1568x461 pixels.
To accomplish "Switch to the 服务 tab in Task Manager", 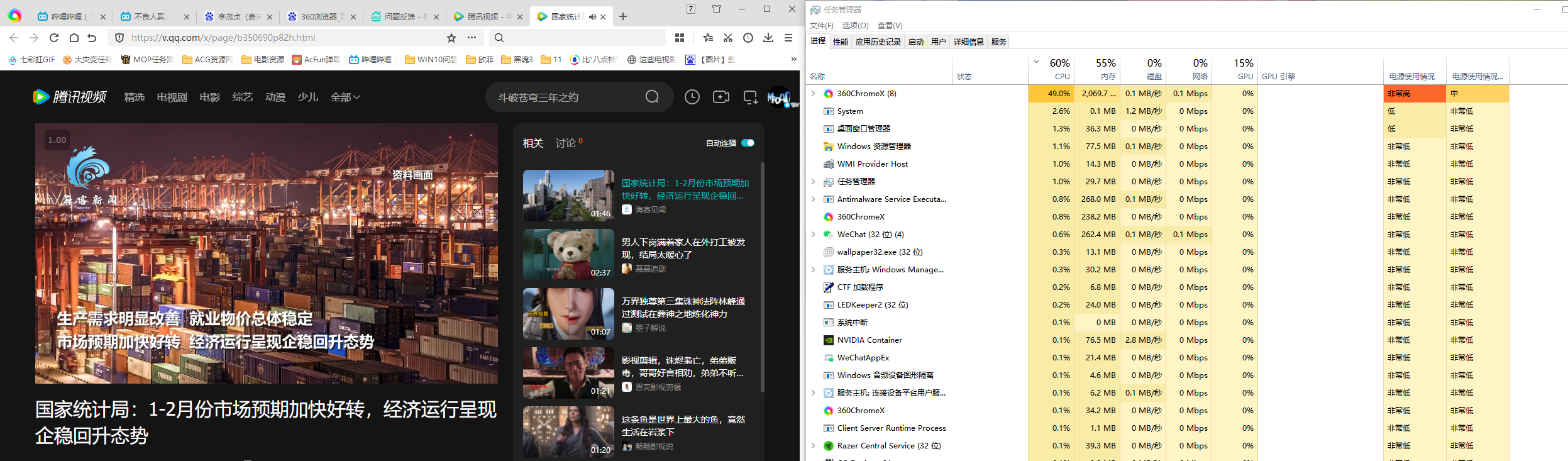I will [x=999, y=42].
